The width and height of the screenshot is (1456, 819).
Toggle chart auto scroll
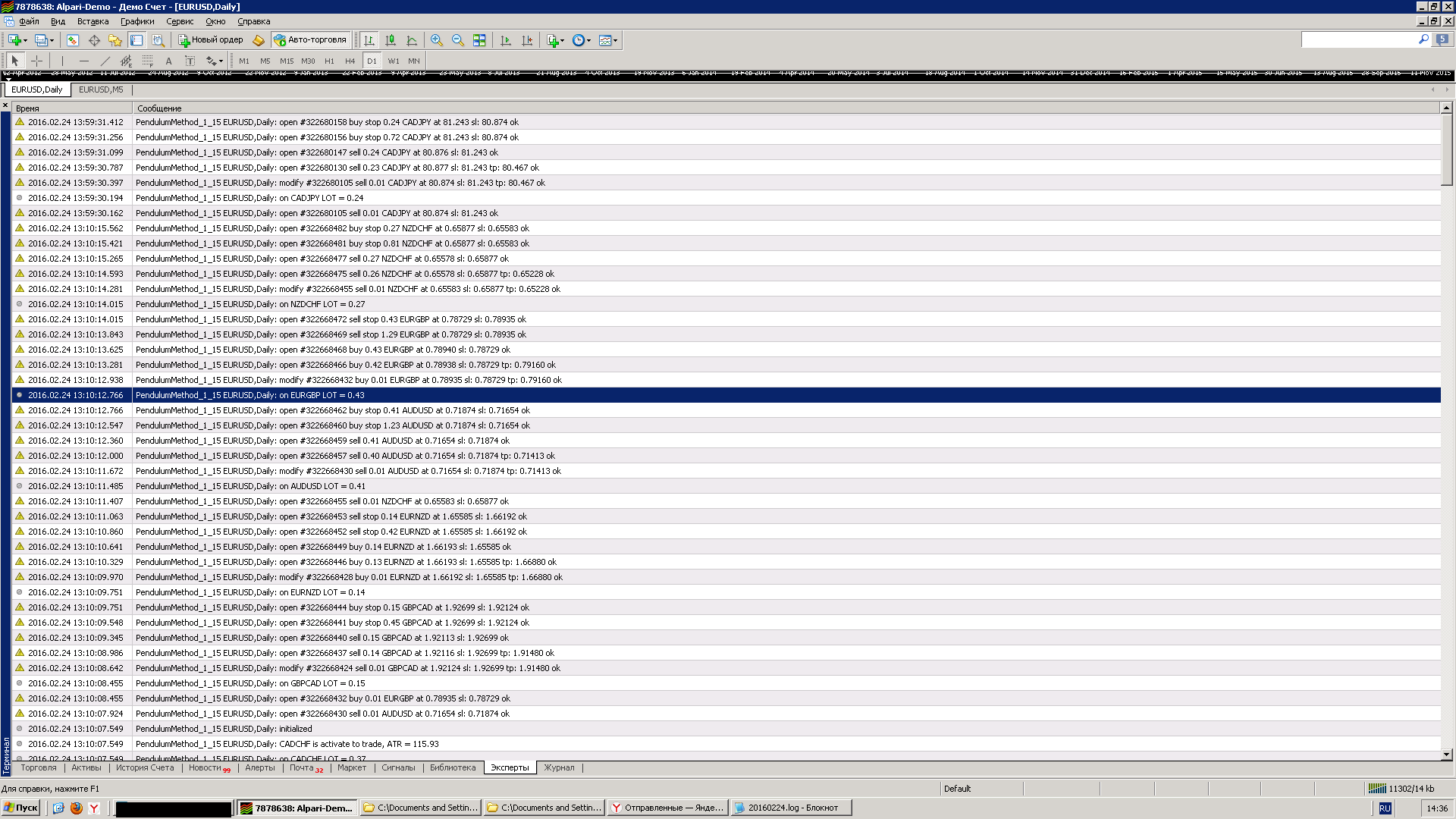[x=506, y=40]
